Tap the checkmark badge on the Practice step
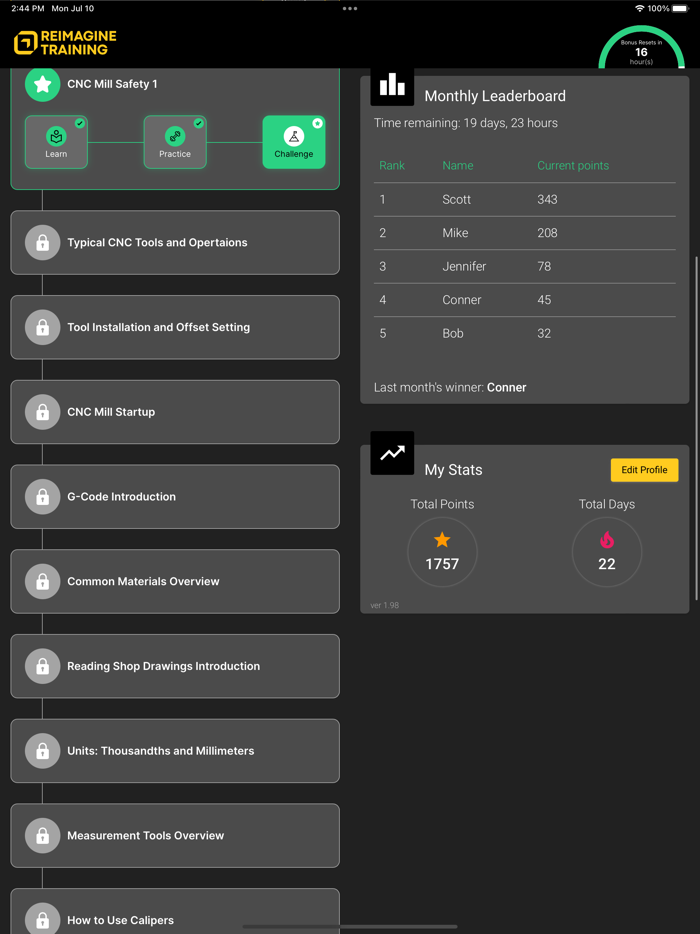 click(198, 123)
